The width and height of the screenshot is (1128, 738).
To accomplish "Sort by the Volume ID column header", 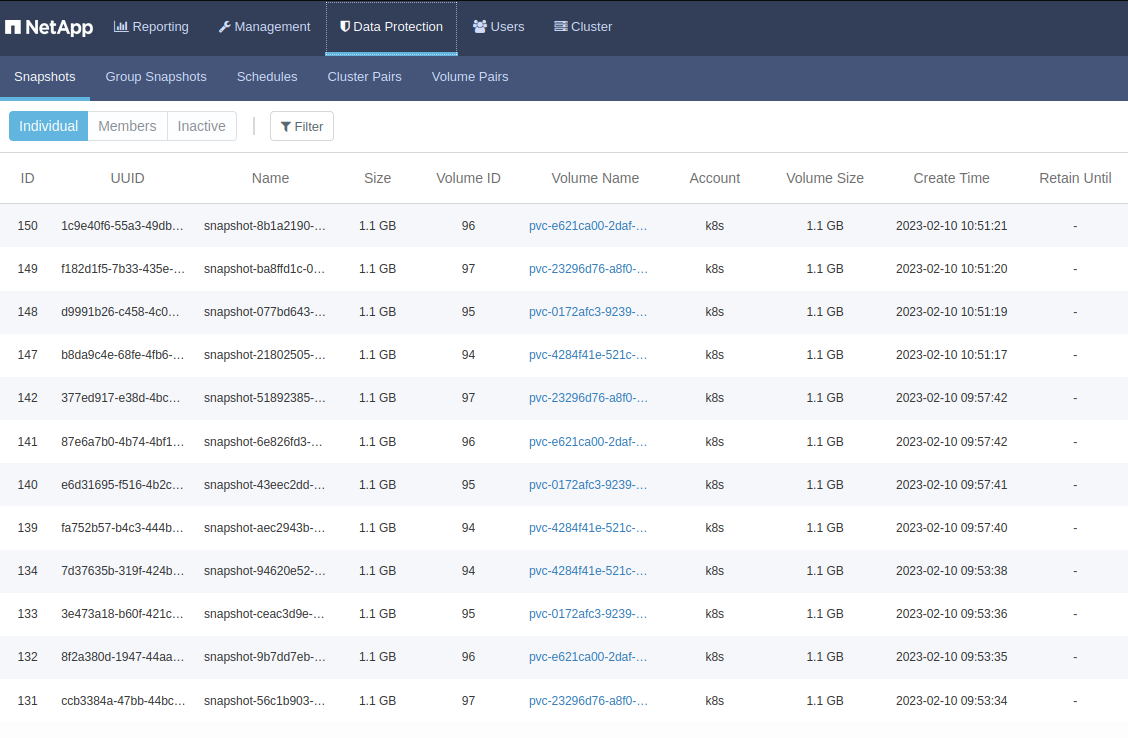I will point(468,178).
